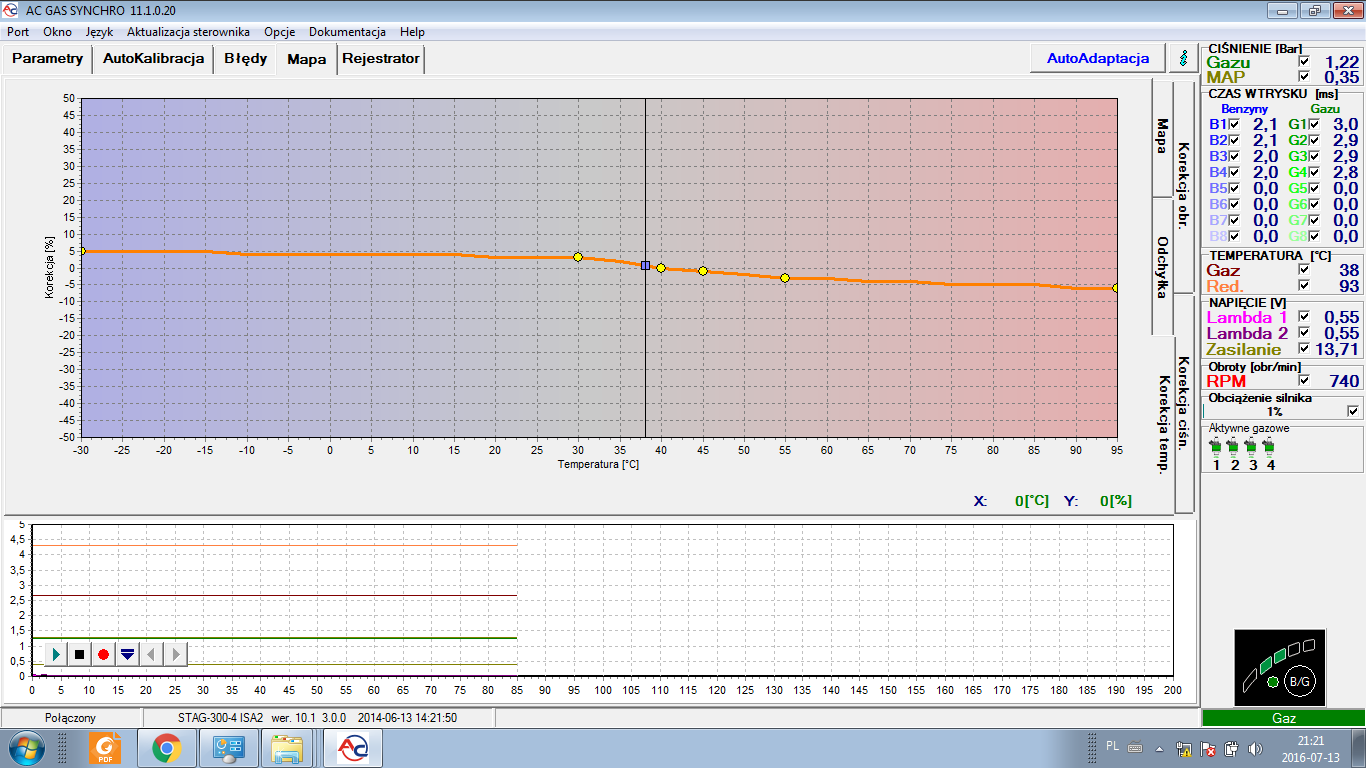Open the Język menu

coord(99,32)
